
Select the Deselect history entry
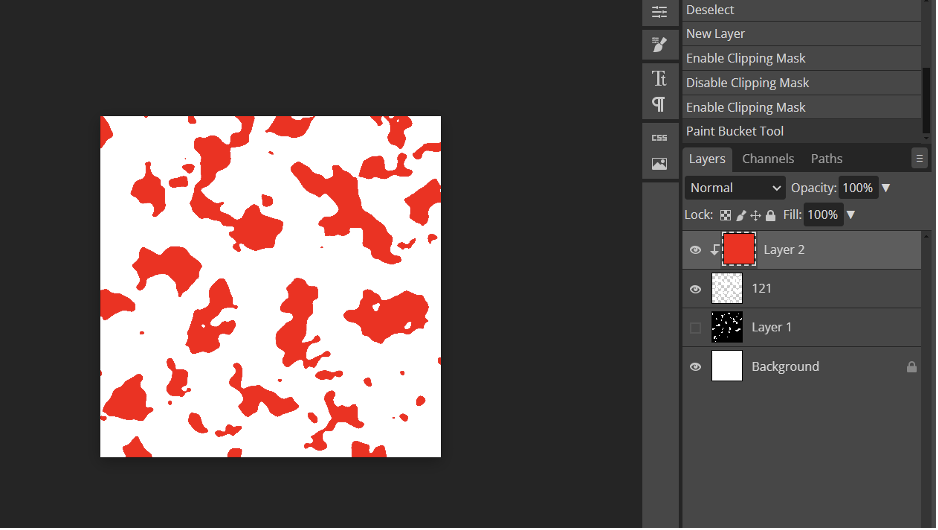pyautogui.click(x=710, y=10)
